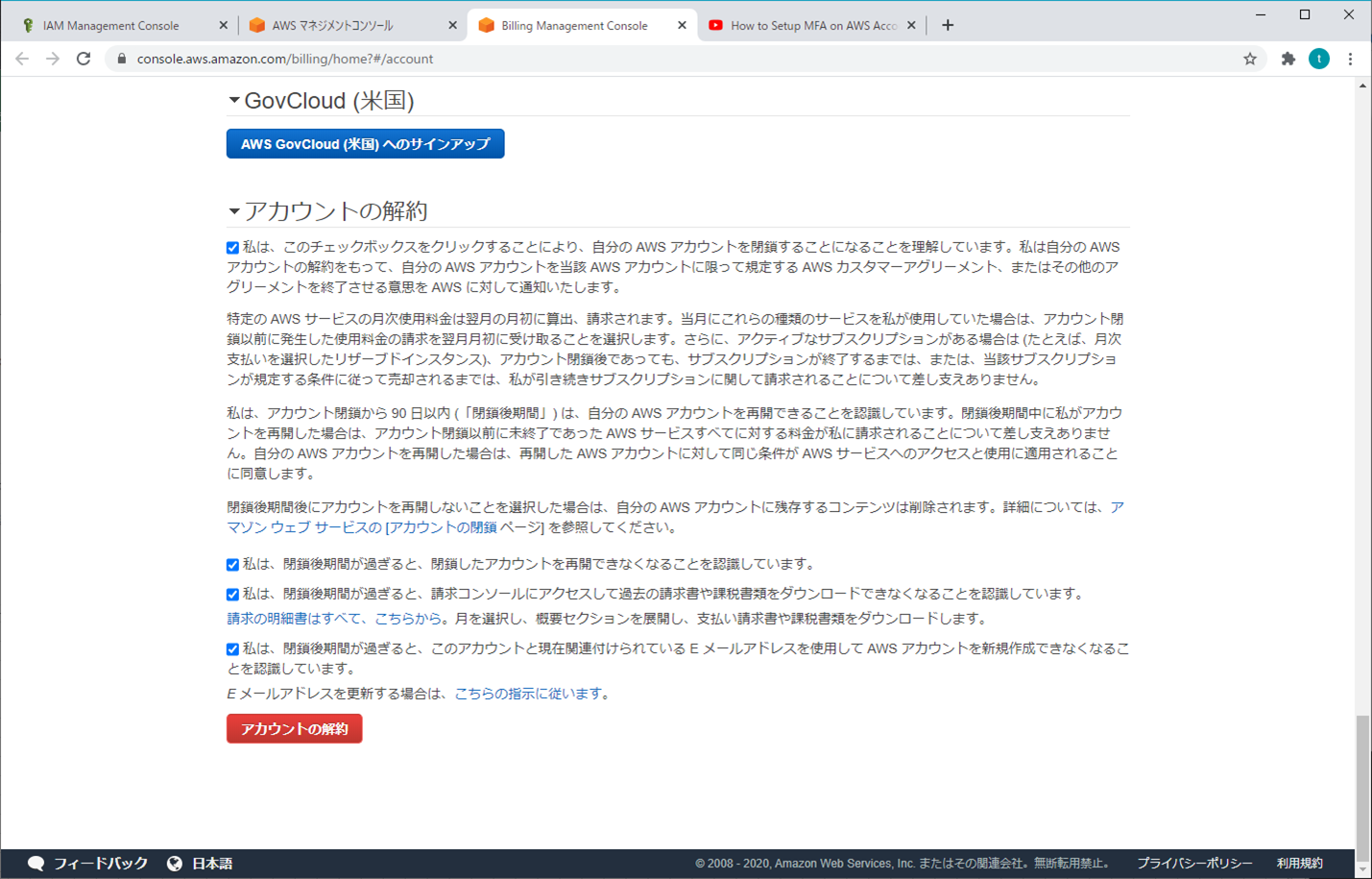Toggle checkbox about E メールアドレス reuse
The image size is (1372, 879).
[x=232, y=649]
